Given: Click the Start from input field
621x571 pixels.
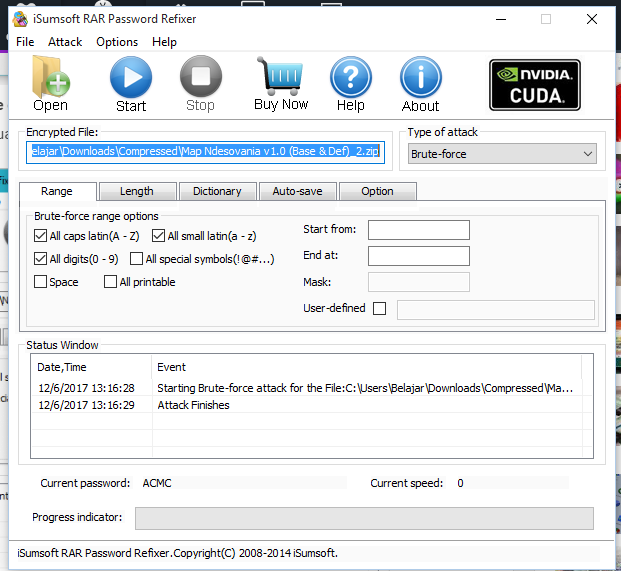Looking at the screenshot, I should coord(419,230).
